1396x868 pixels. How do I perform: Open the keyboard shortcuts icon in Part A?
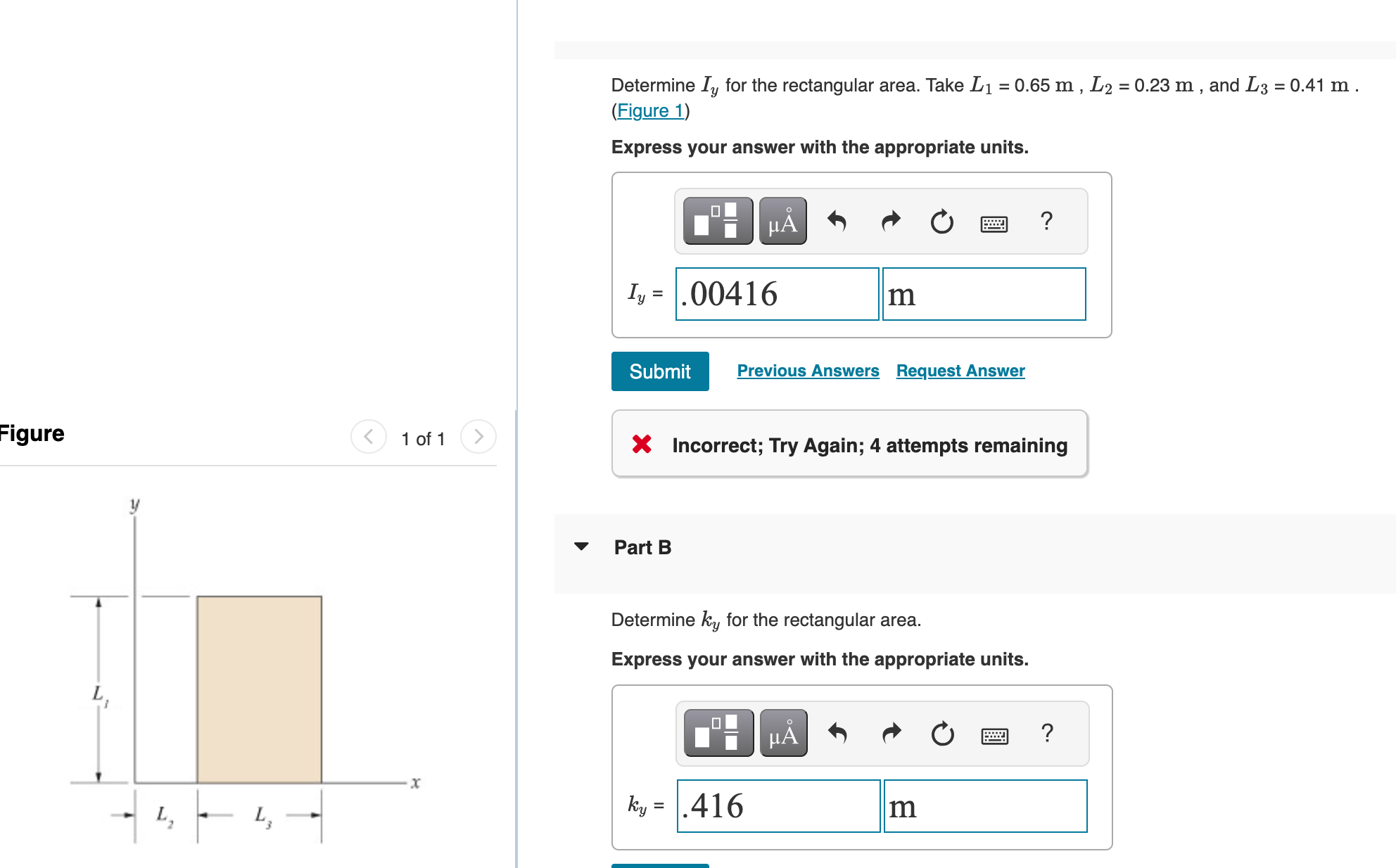993,222
